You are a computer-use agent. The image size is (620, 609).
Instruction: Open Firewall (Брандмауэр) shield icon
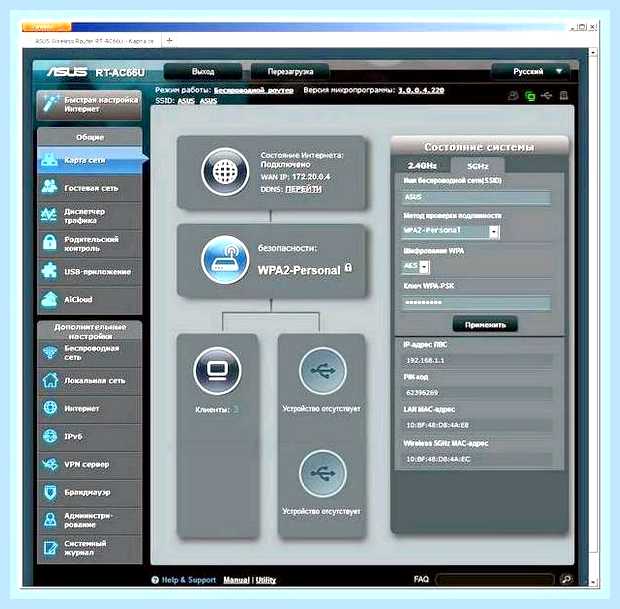tap(50, 492)
